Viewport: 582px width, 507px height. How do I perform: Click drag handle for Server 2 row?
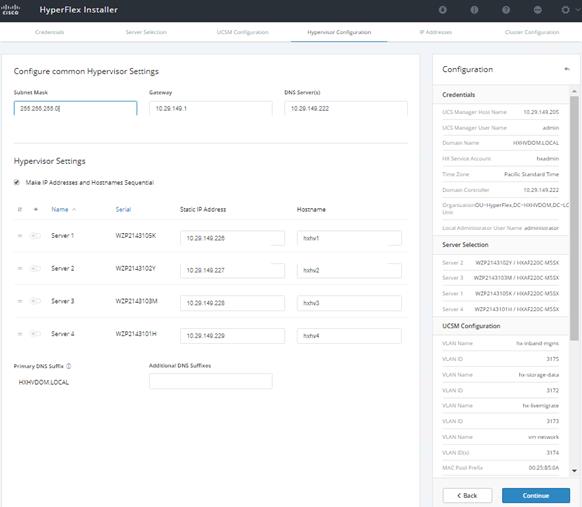tap(20, 268)
